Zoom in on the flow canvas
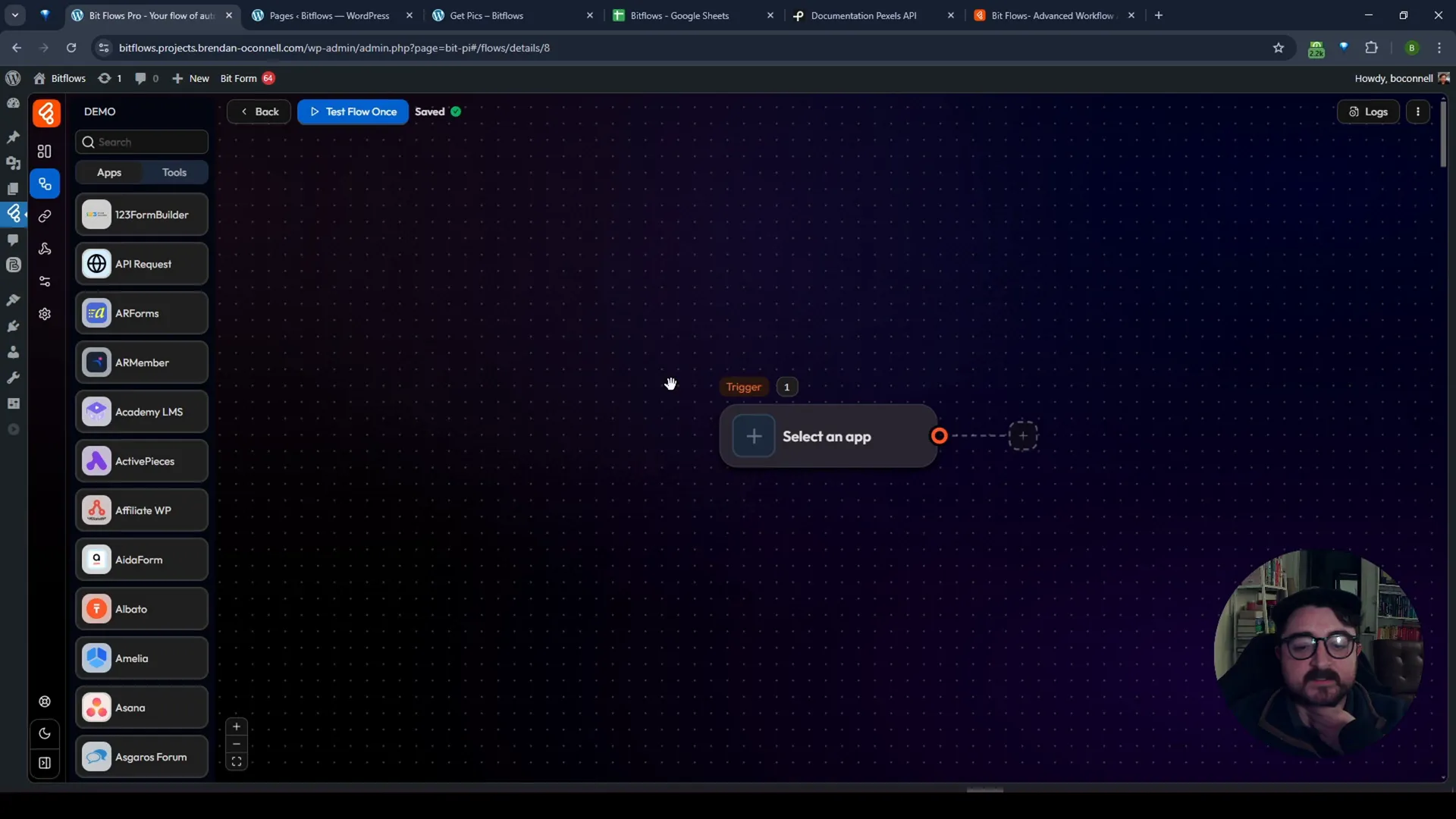Image resolution: width=1456 pixels, height=819 pixels. 237,726
